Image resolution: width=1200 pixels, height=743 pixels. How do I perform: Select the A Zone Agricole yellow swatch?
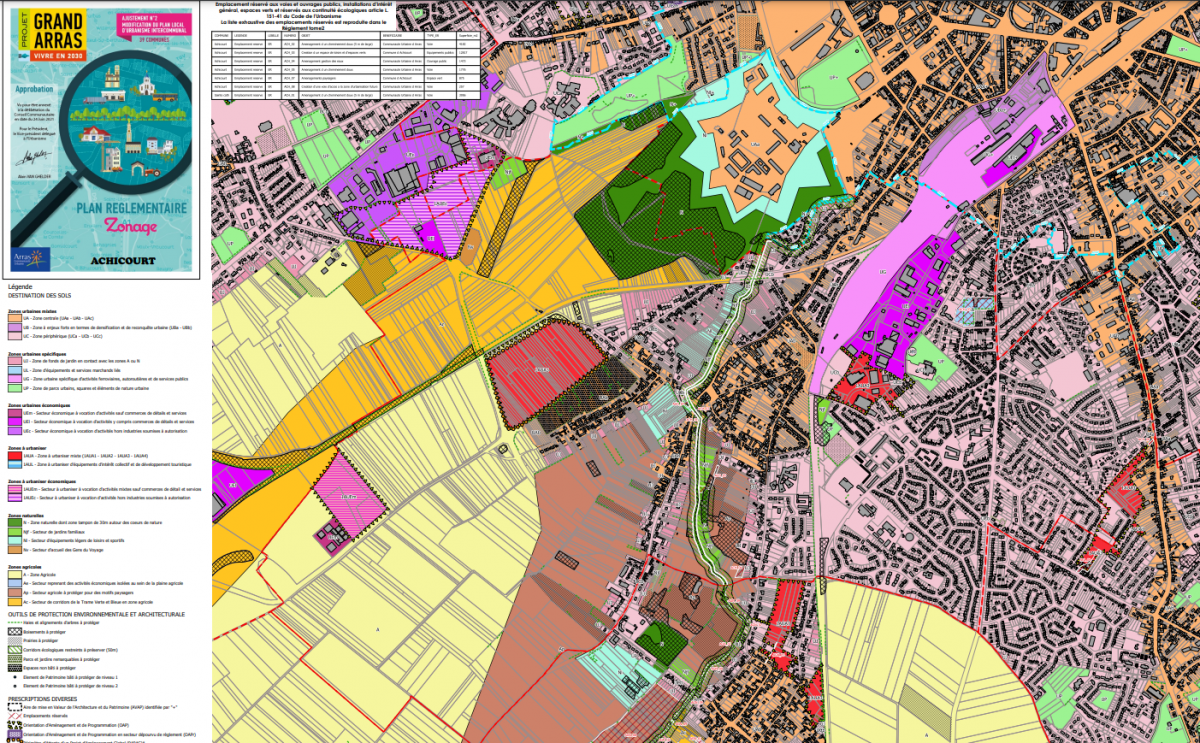point(13,575)
